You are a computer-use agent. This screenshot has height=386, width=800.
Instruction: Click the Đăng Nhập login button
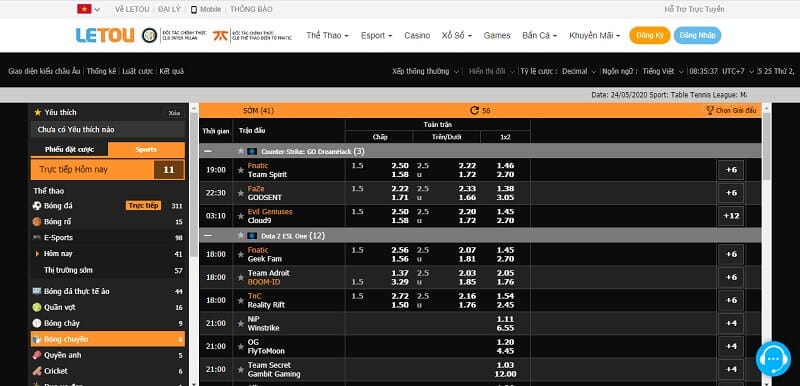click(697, 35)
